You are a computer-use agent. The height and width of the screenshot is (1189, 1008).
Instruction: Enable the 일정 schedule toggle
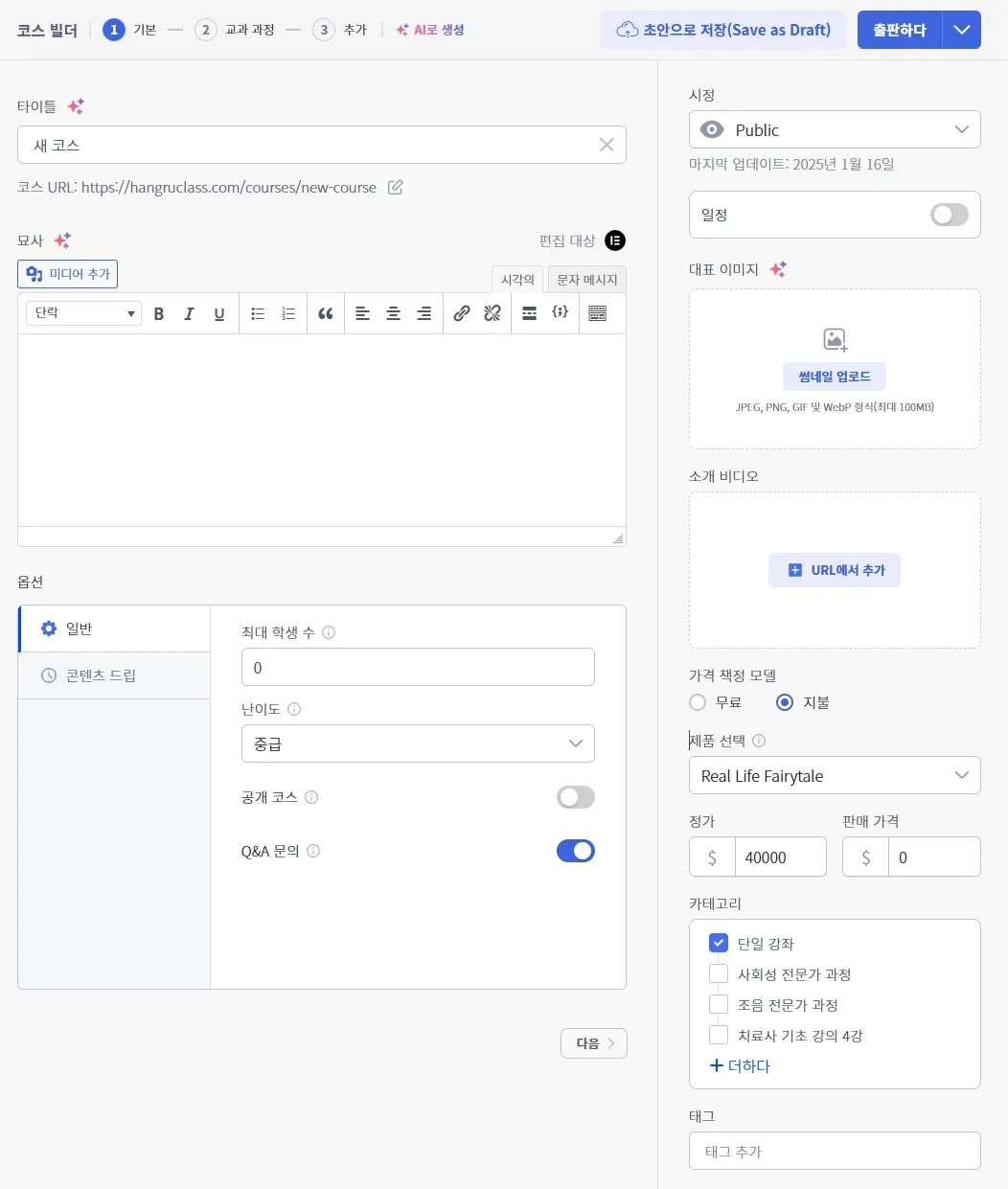coord(950,215)
